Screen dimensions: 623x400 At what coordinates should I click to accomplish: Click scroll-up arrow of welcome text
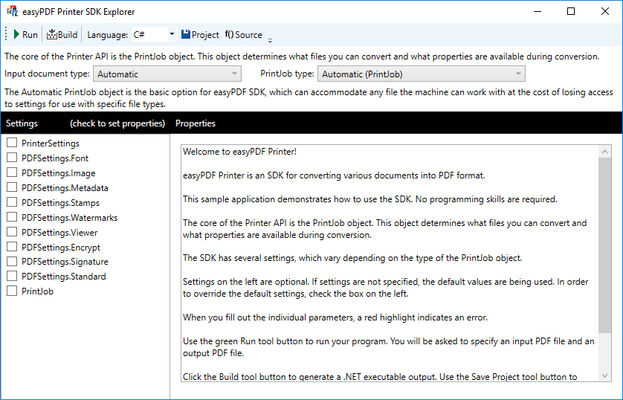tap(605, 152)
